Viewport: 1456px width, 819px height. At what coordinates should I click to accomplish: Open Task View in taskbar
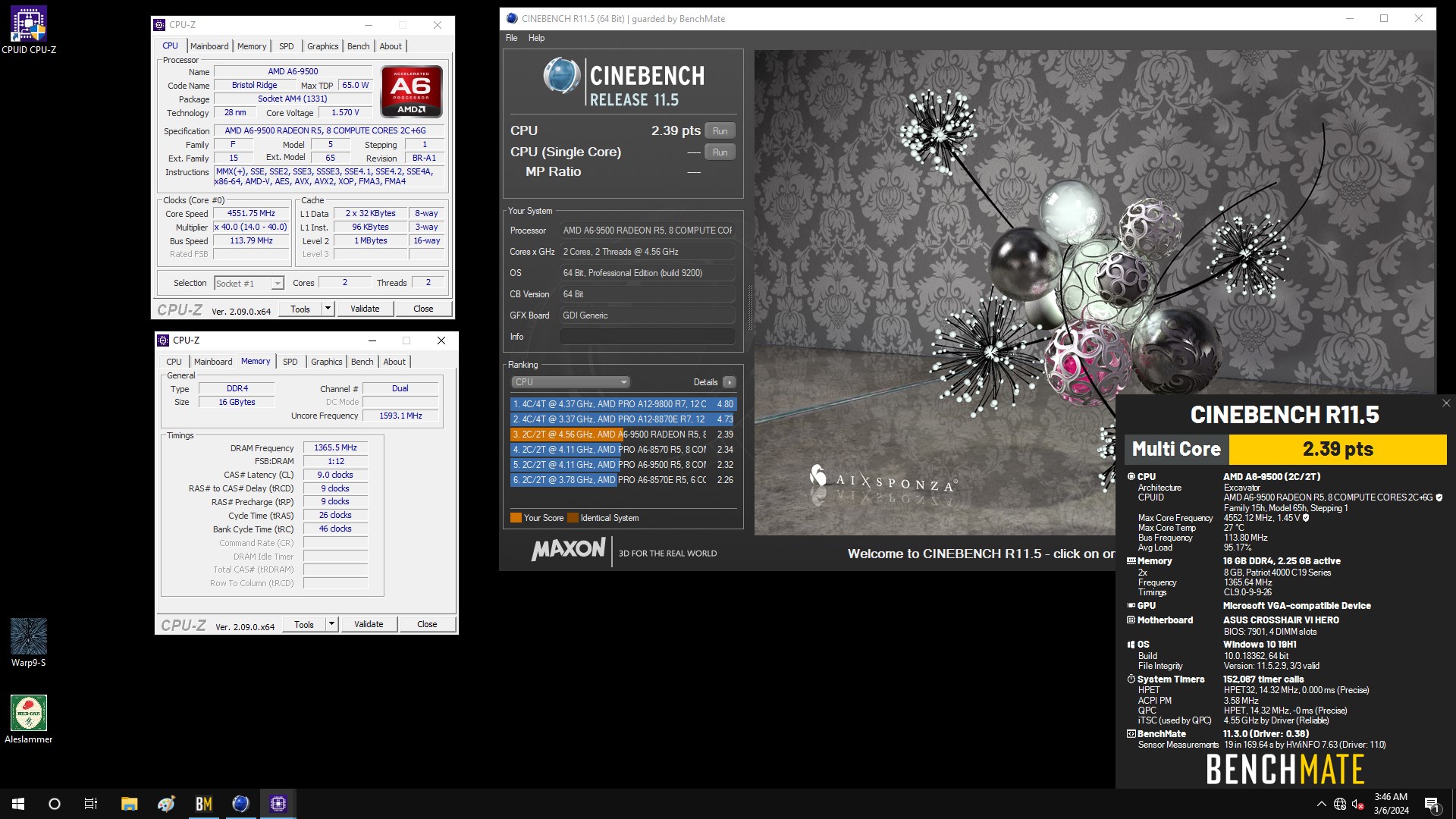click(x=91, y=804)
